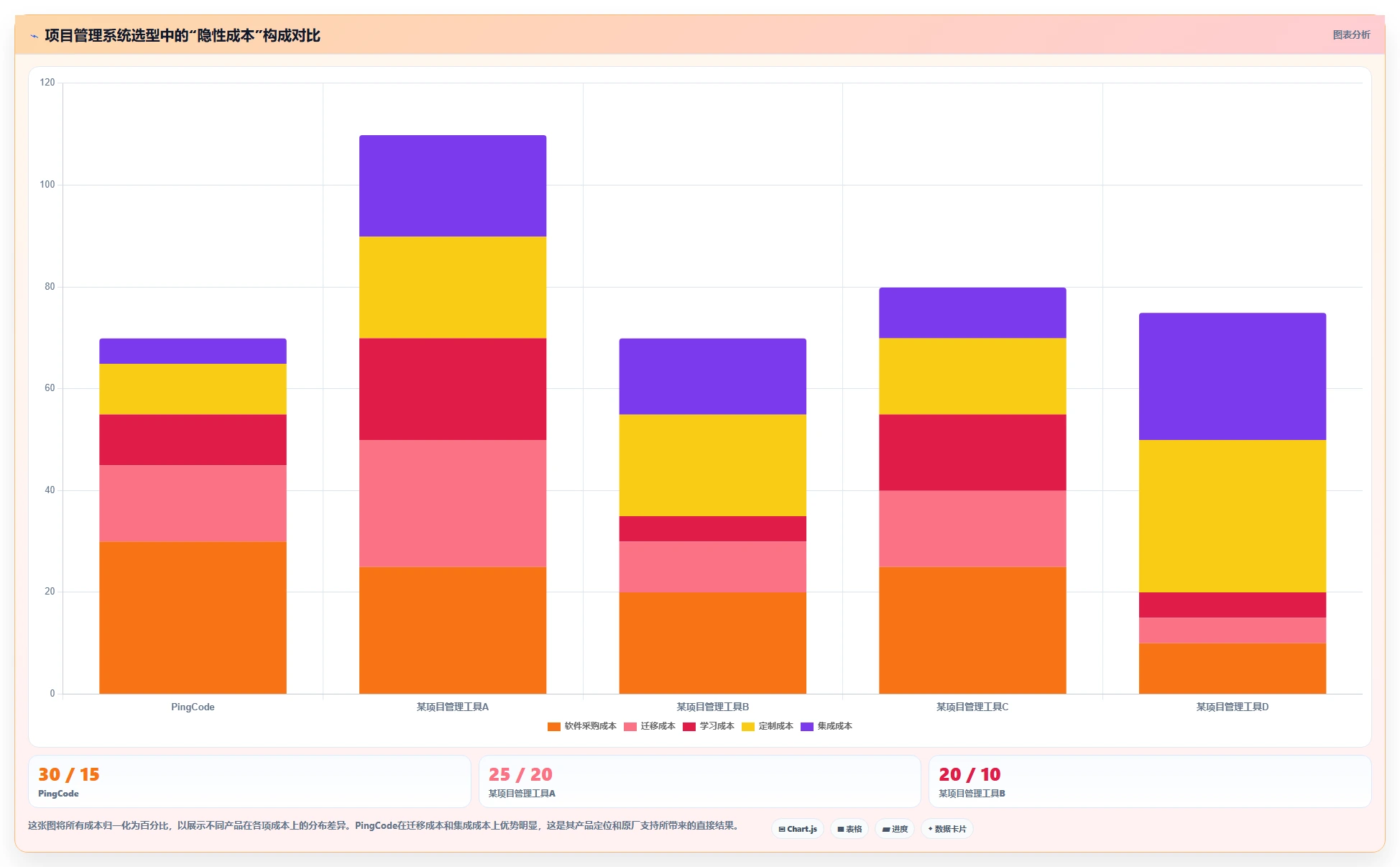Click the y-axis tick label 0
The width and height of the screenshot is (1400, 867).
pos(52,694)
